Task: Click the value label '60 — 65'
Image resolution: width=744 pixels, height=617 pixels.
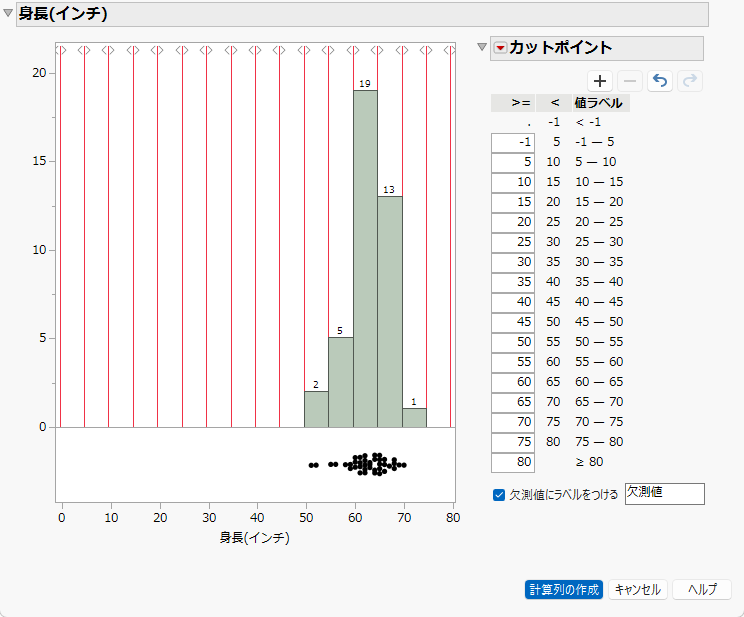Action: pyautogui.click(x=599, y=382)
